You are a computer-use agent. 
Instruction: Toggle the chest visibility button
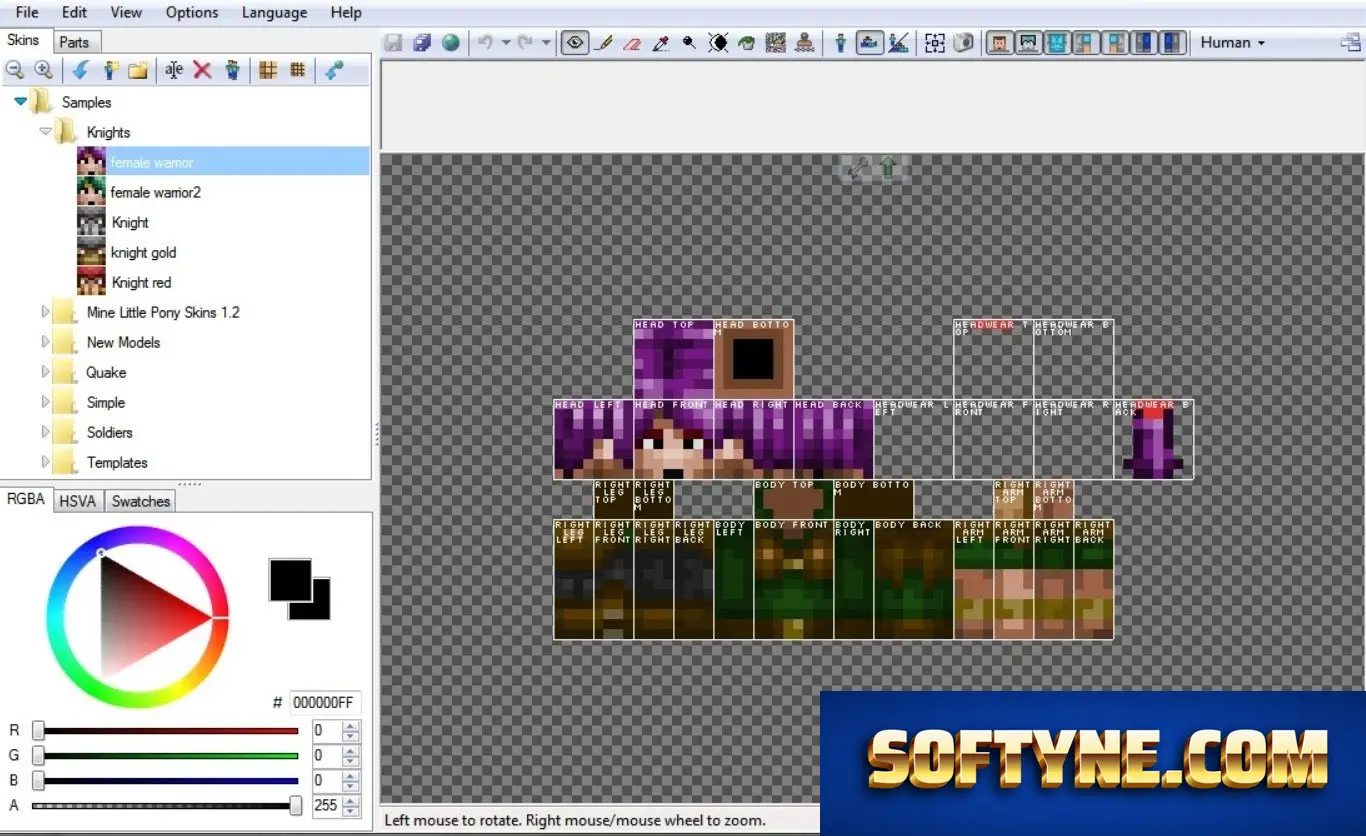(x=1057, y=43)
